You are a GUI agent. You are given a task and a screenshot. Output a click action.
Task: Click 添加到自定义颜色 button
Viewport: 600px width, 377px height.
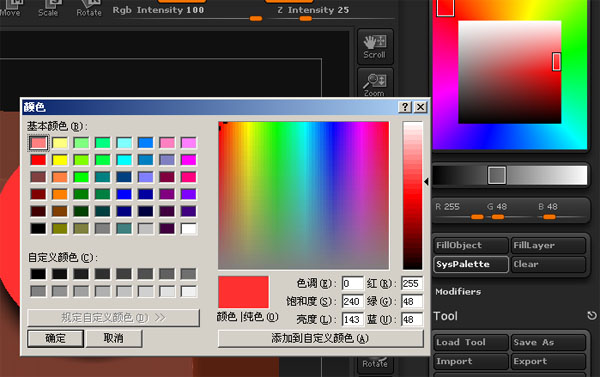click(x=321, y=338)
